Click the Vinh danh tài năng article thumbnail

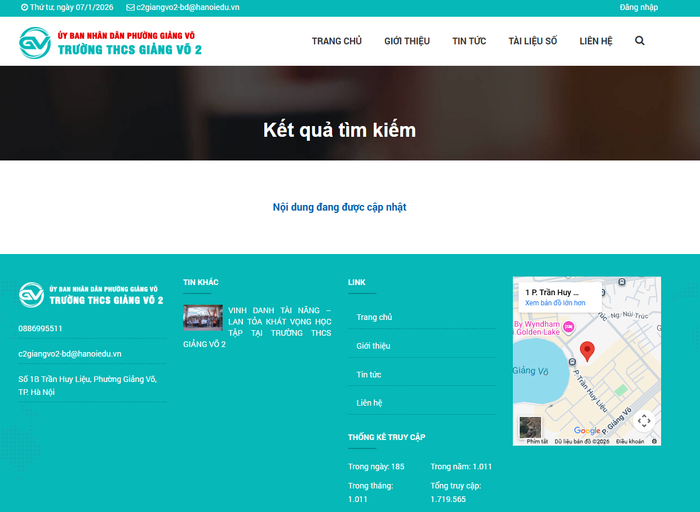(x=203, y=317)
